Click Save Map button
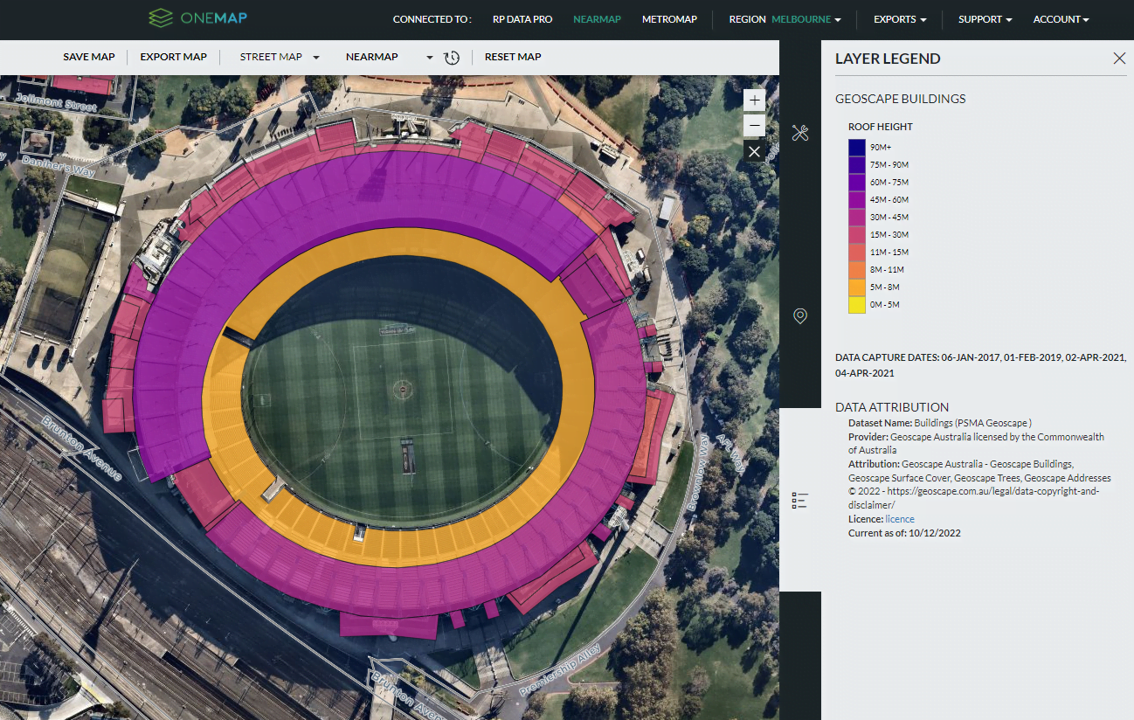The height and width of the screenshot is (720, 1134). tap(89, 57)
